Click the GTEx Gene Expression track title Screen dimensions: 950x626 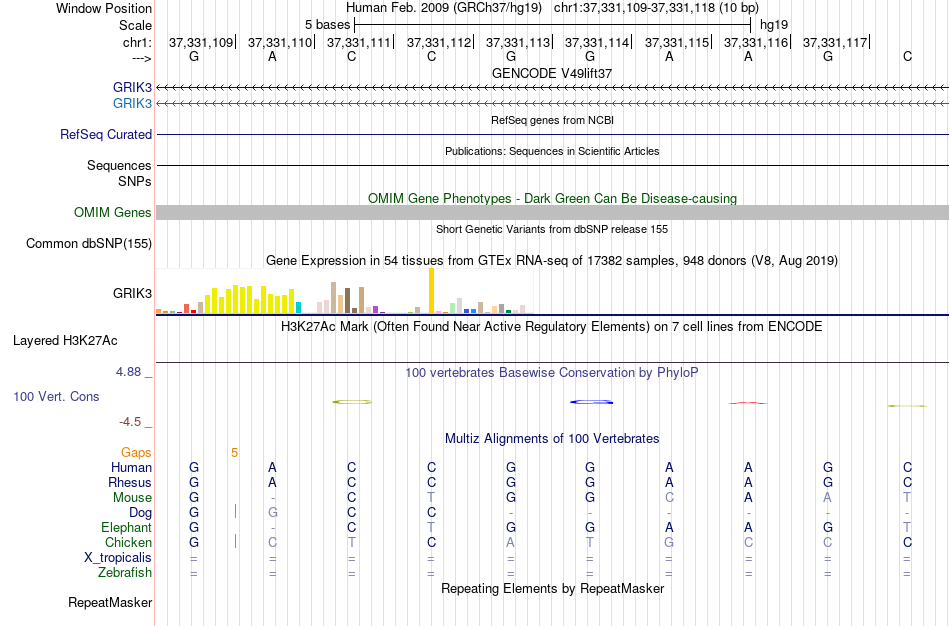[552, 261]
